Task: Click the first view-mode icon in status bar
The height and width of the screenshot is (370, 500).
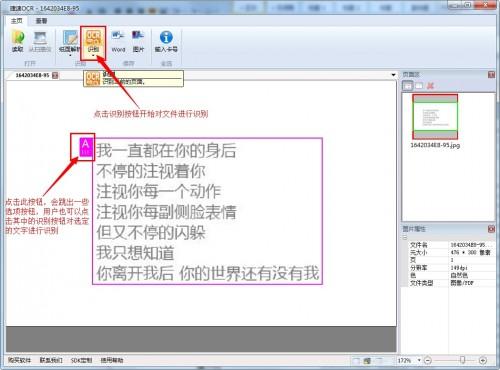Action: (356, 360)
